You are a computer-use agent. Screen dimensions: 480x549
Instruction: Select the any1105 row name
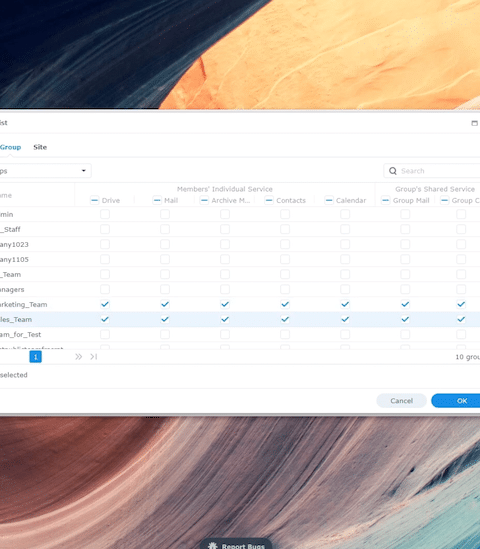14,259
